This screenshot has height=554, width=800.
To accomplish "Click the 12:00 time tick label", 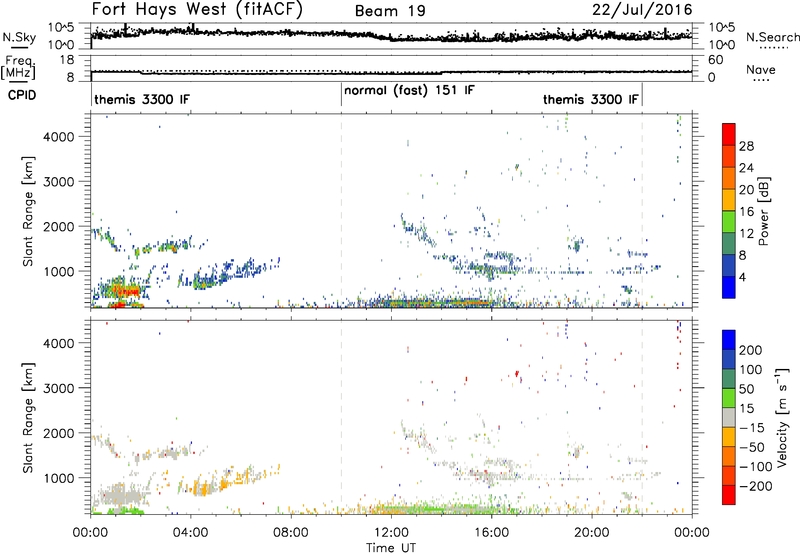I will [x=391, y=533].
